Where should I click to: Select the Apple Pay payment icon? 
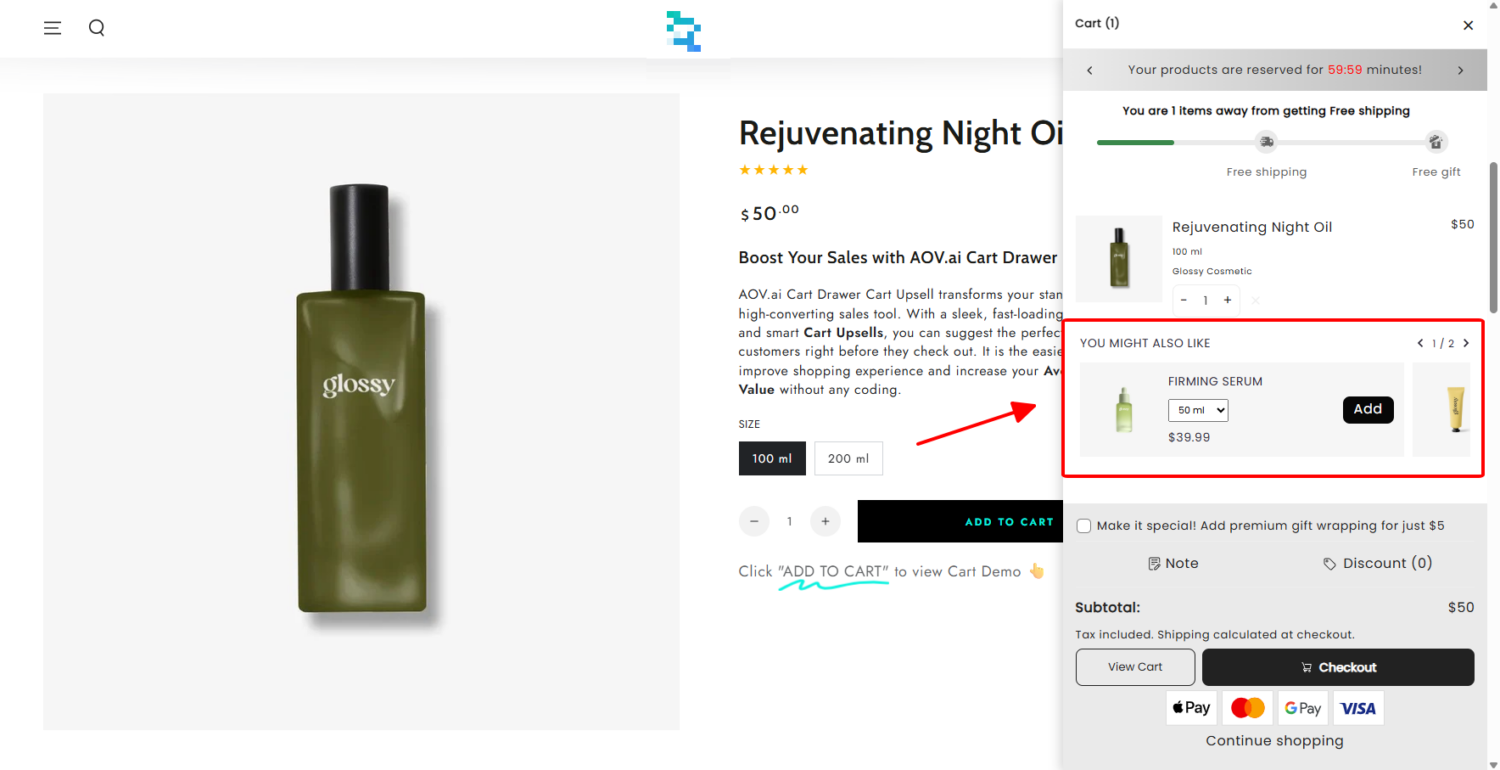(x=1191, y=707)
